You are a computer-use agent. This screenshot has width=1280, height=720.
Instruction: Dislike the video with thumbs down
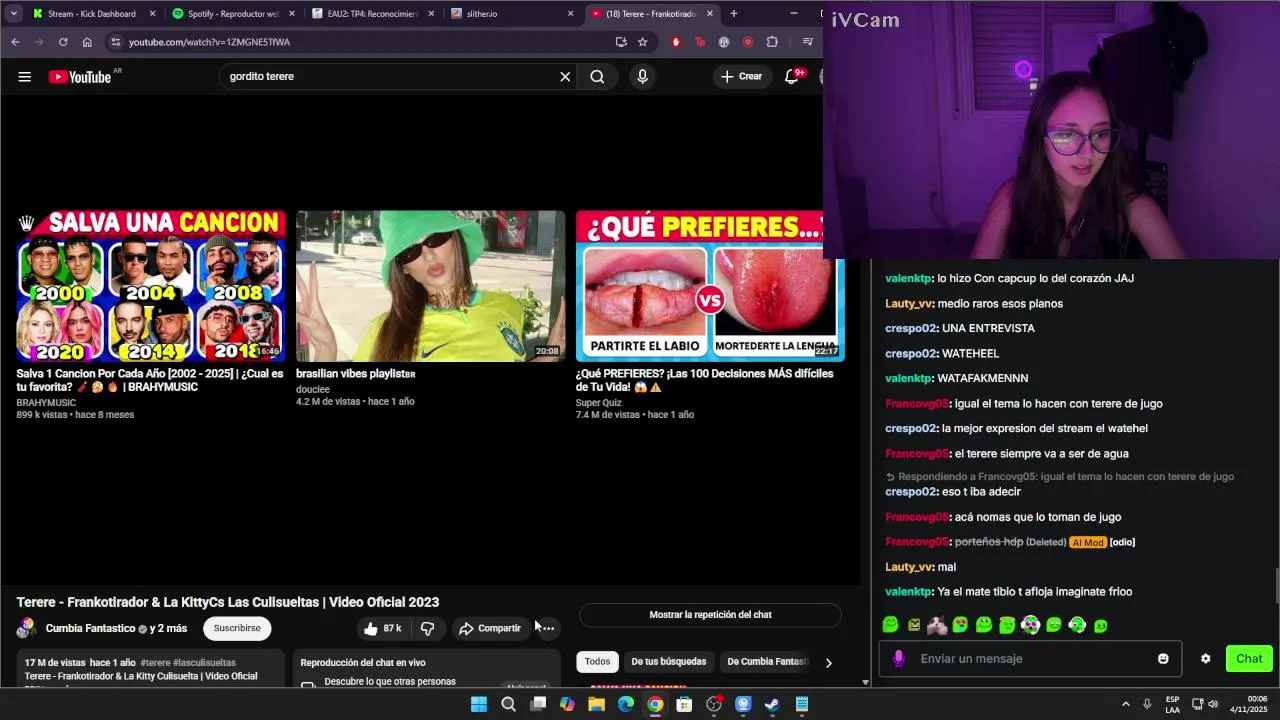click(x=427, y=628)
